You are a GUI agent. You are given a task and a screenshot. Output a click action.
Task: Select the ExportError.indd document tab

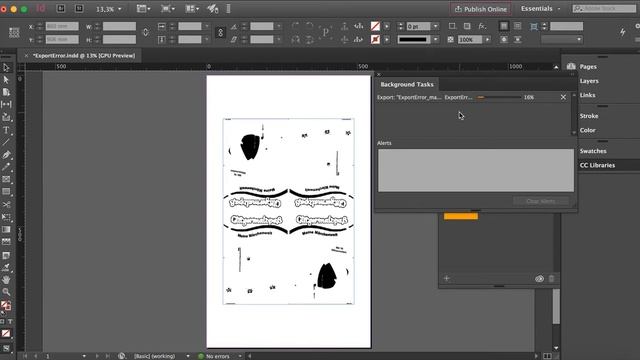click(x=84, y=56)
